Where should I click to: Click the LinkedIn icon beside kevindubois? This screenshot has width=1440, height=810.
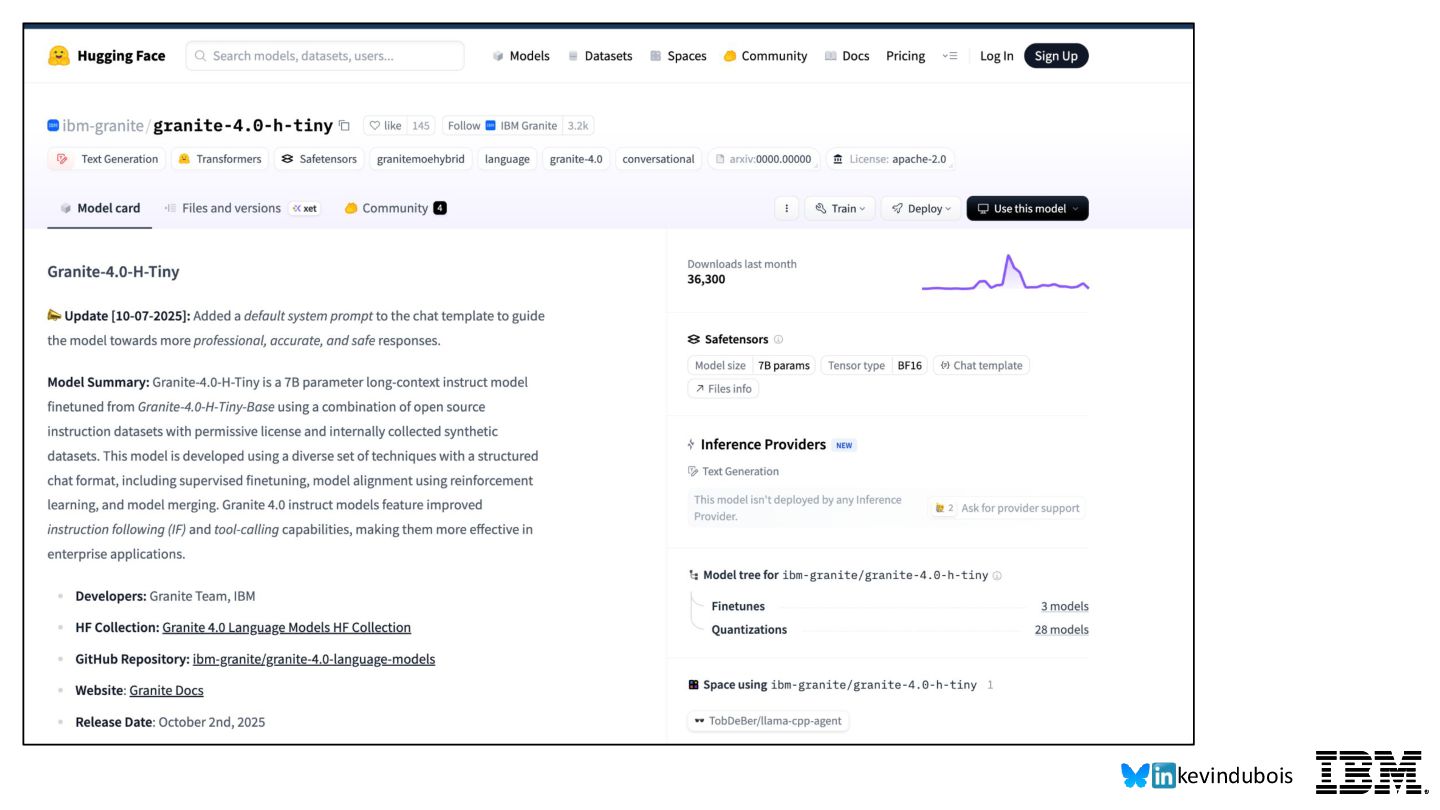coord(1163,775)
